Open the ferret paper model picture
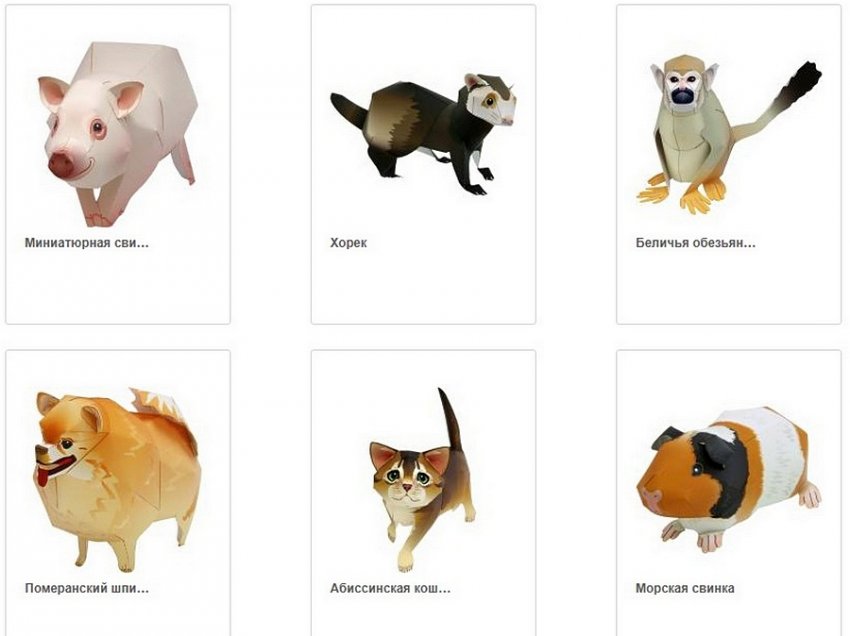The height and width of the screenshot is (636, 850). click(423, 134)
